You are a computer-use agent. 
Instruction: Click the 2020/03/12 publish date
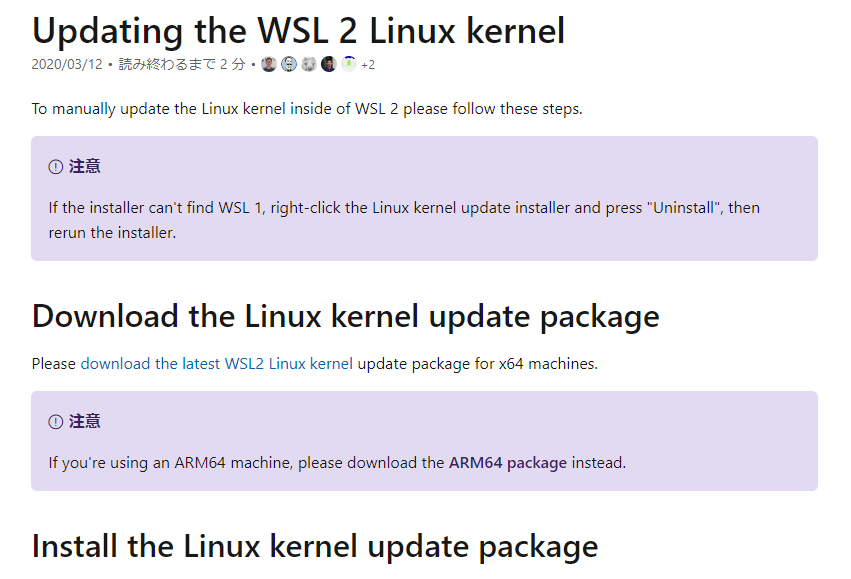click(67, 65)
